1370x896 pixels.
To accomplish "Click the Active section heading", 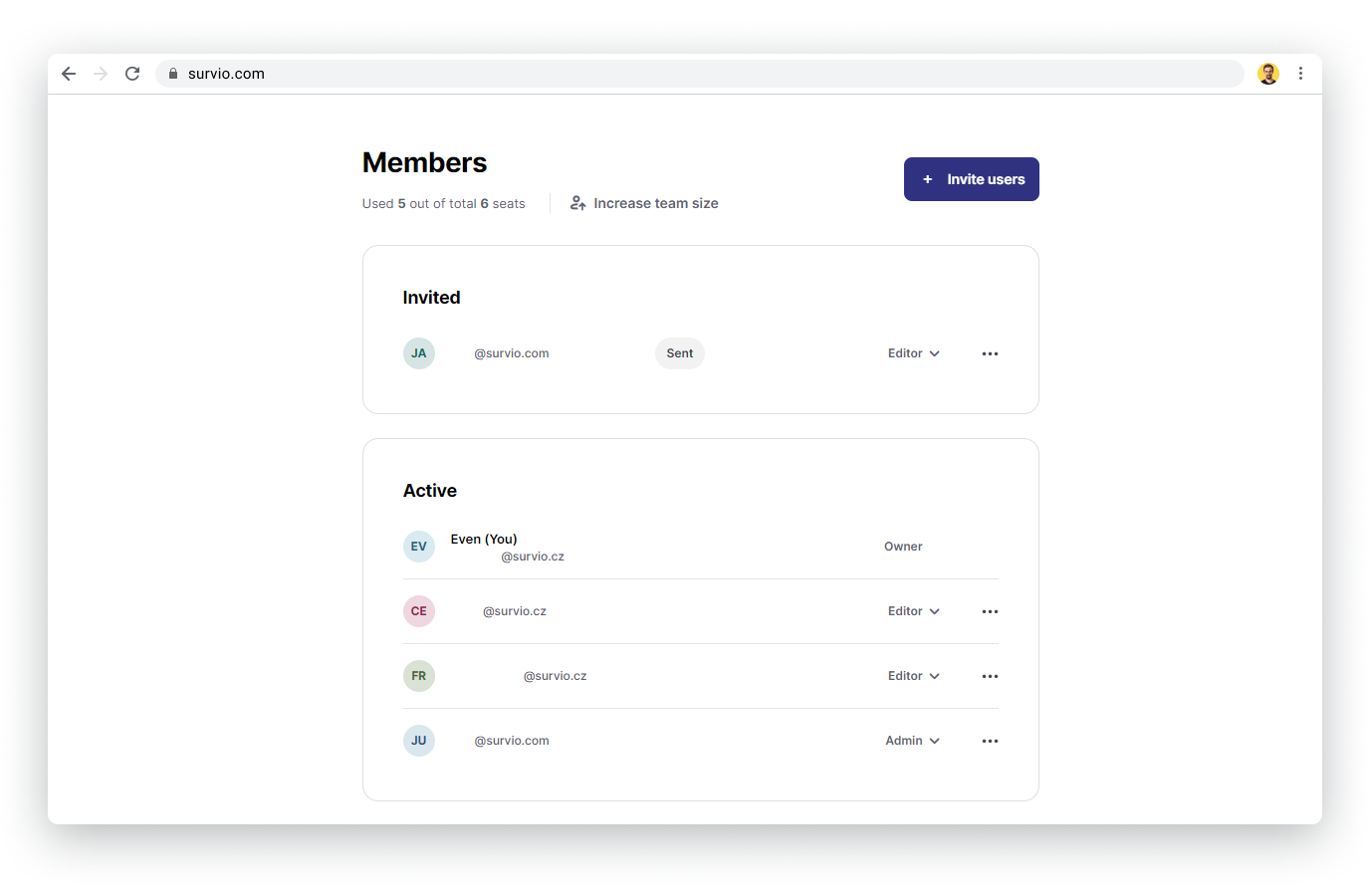I will [430, 491].
